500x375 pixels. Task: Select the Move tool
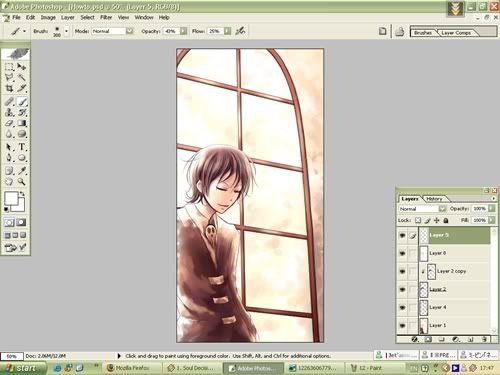click(22, 67)
